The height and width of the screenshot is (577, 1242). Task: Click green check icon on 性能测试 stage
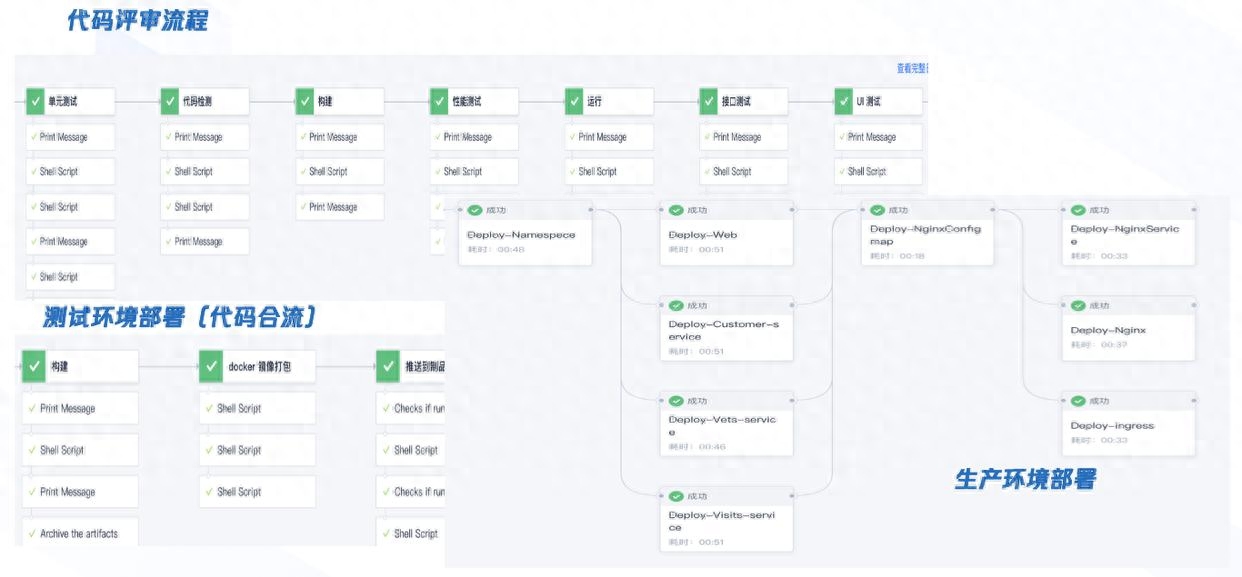click(x=439, y=101)
